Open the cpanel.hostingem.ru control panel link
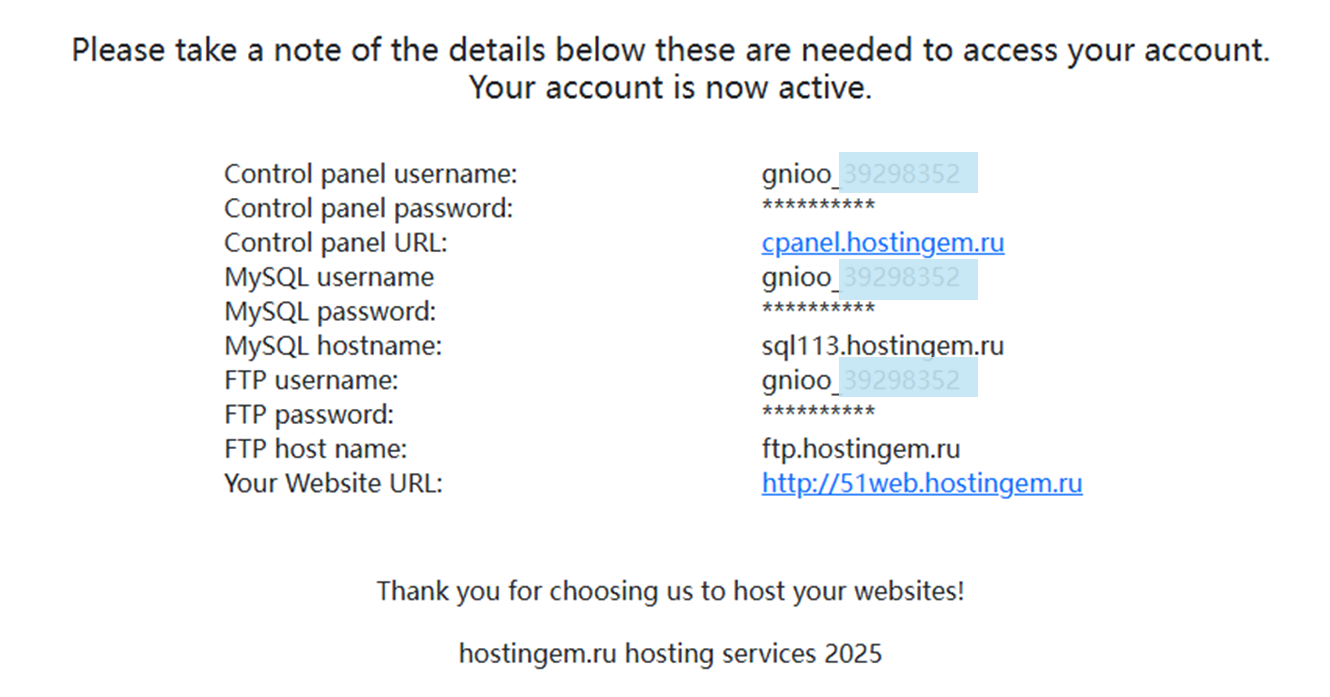1330x697 pixels. (882, 243)
